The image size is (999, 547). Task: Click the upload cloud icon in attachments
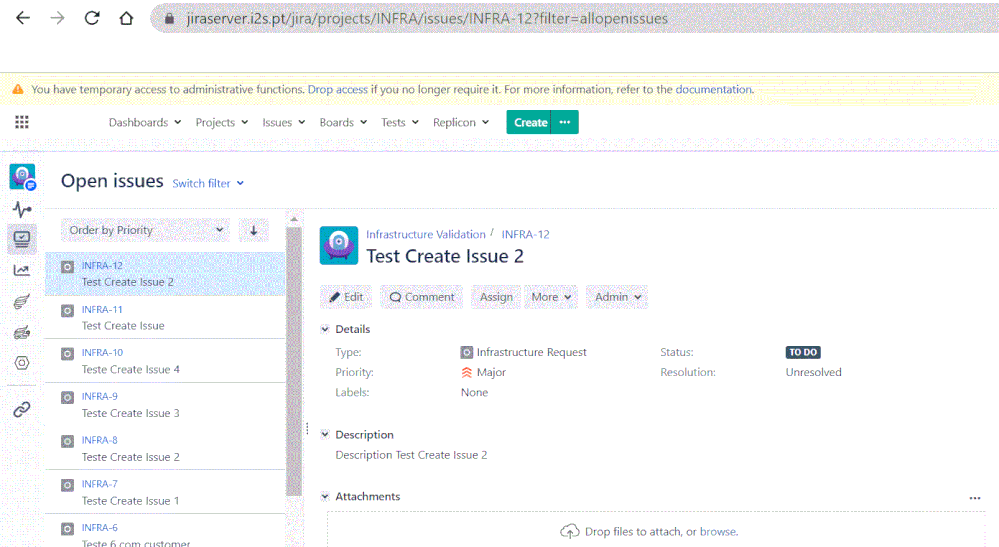[570, 531]
